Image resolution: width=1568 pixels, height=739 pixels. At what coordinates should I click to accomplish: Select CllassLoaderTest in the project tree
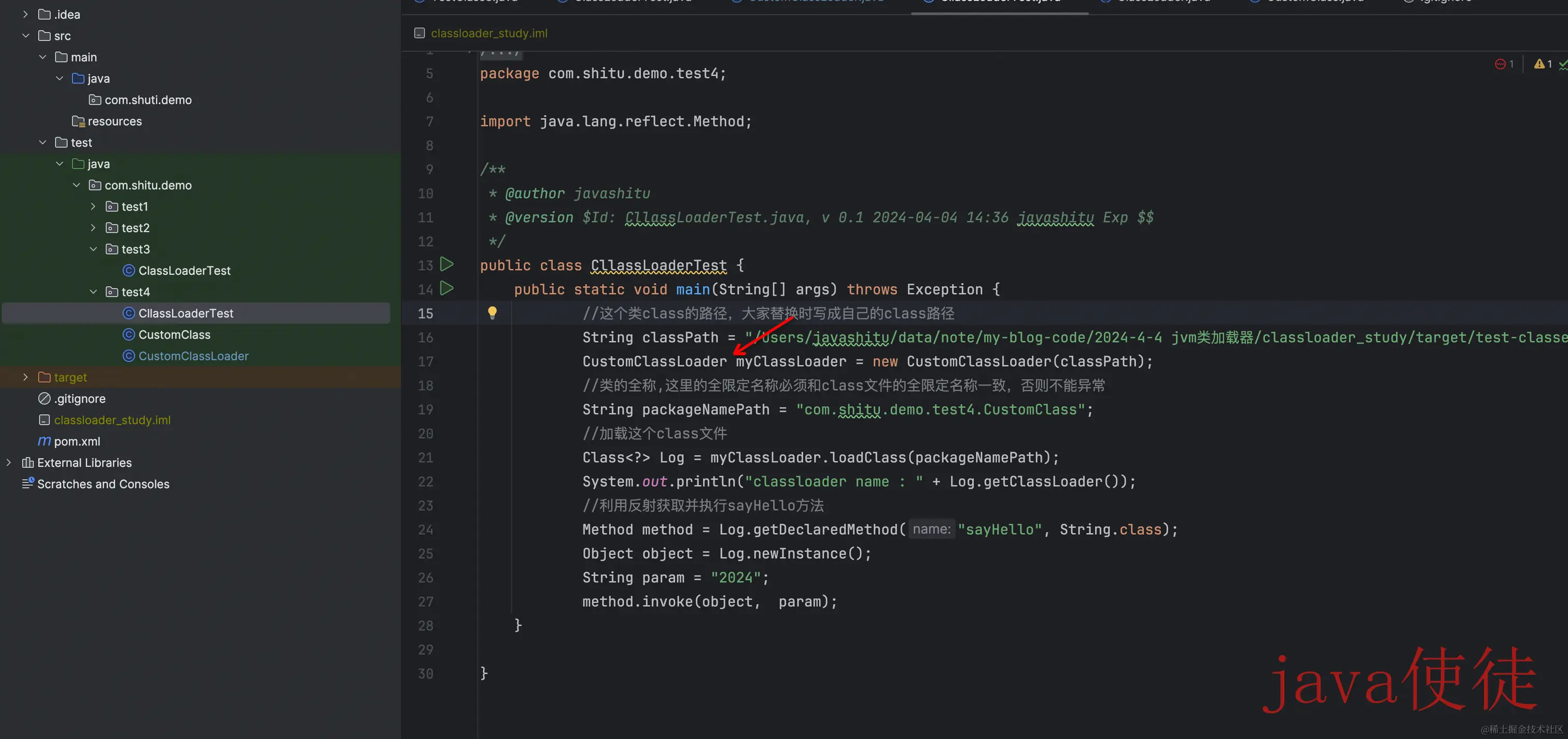click(x=196, y=313)
